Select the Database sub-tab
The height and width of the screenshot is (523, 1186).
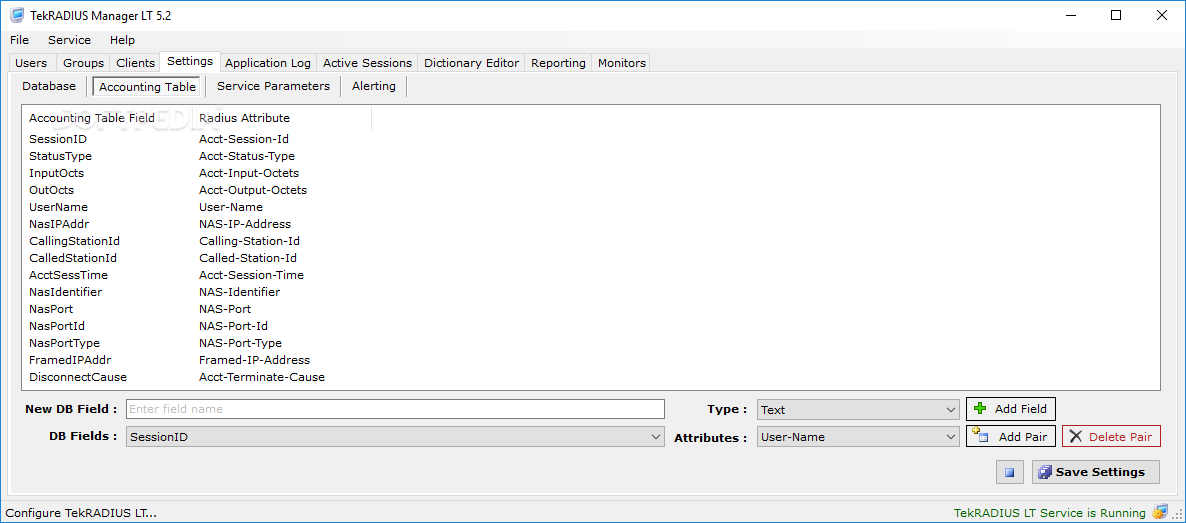coord(49,86)
